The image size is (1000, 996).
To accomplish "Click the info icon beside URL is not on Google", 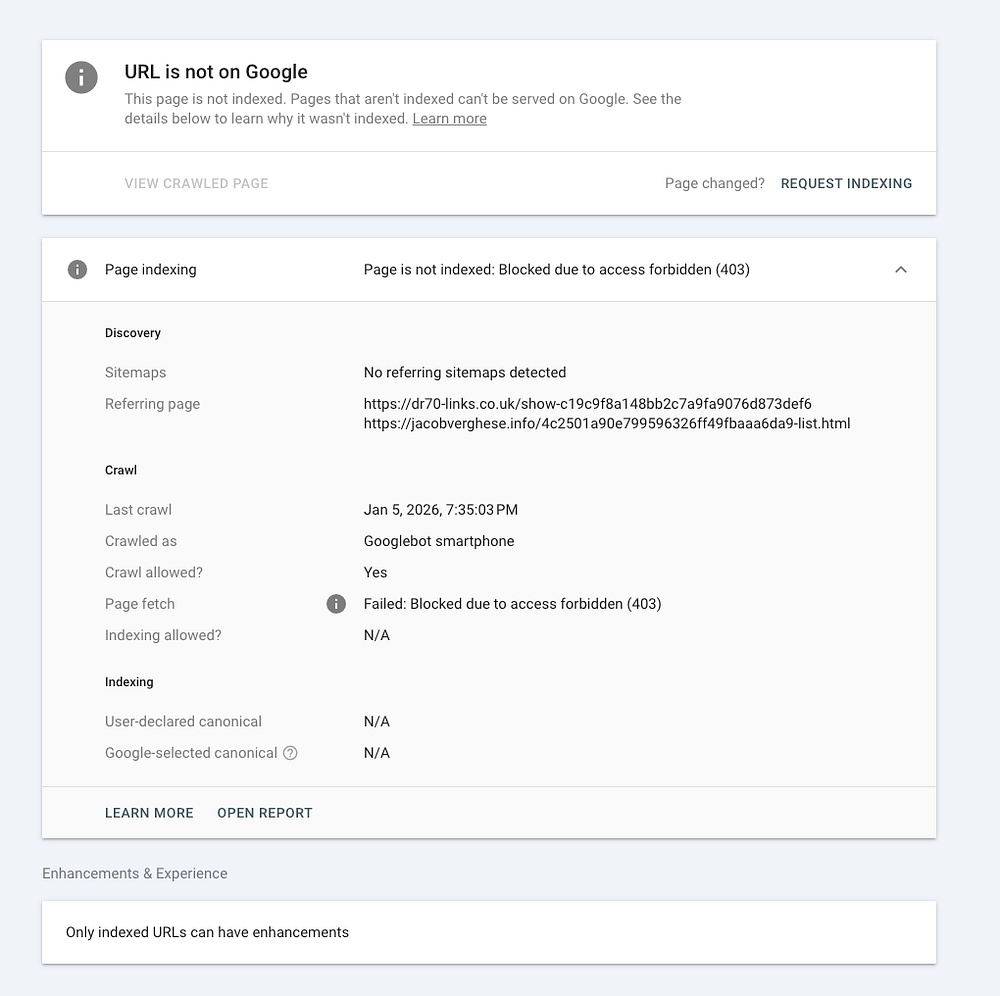I will (x=81, y=77).
